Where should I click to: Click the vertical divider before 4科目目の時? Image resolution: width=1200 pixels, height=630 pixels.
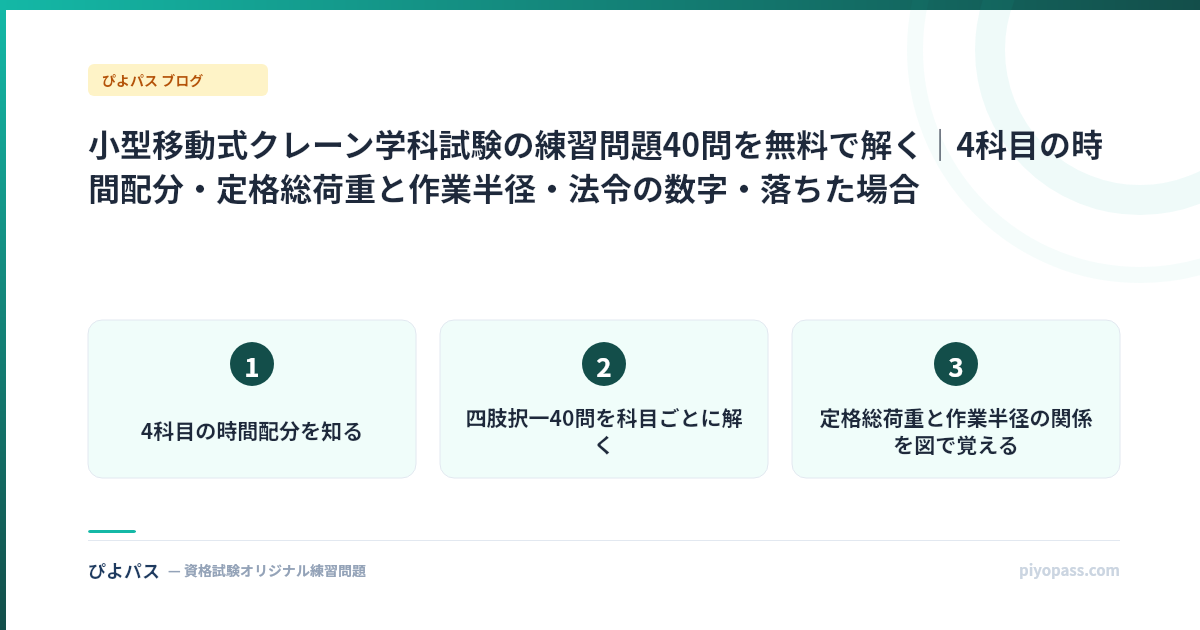pos(939,146)
